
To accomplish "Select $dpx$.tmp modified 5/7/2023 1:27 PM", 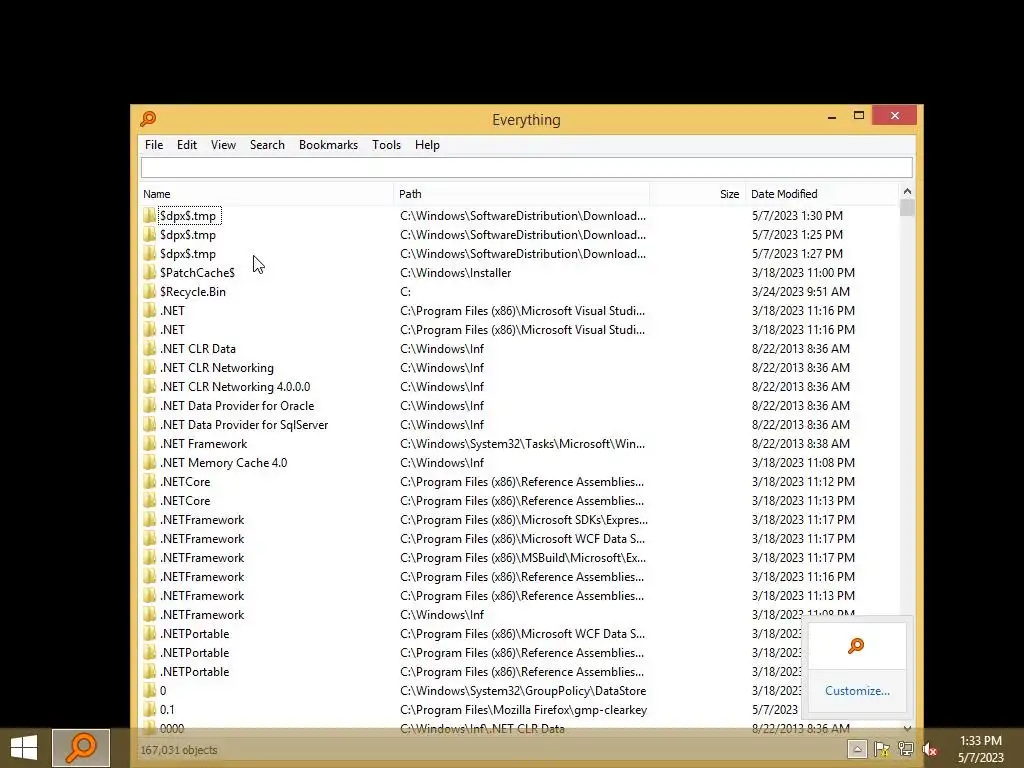I will 188,253.
